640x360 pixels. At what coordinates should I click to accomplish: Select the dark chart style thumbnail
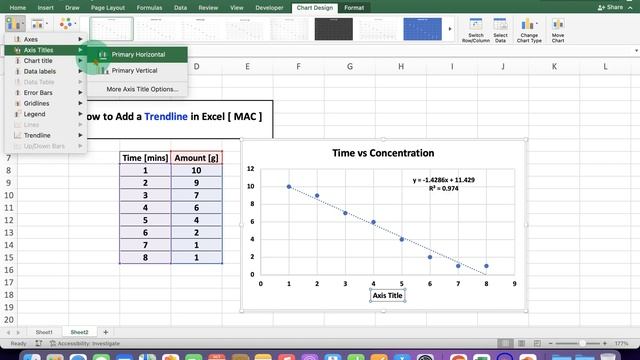333,29
